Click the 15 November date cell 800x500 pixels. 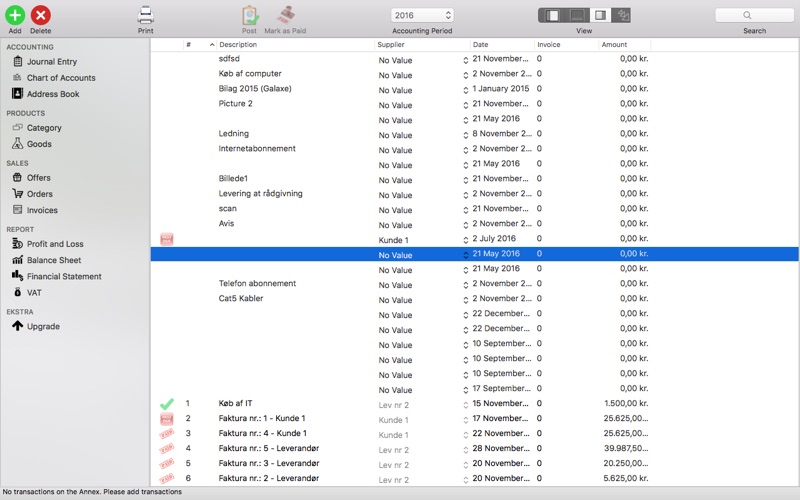501,404
